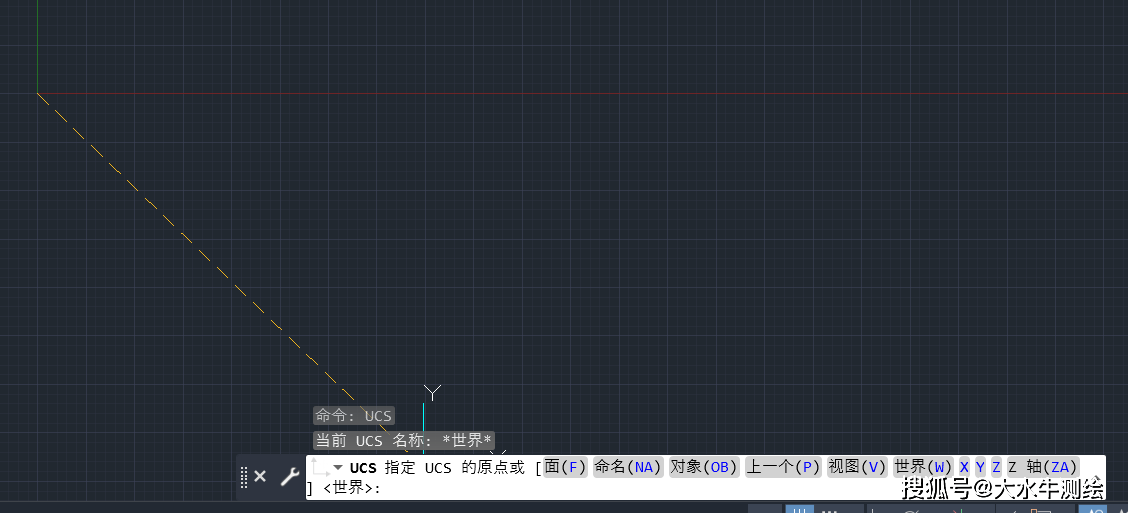This screenshot has width=1128, height=513.
Task: Choose the 视图(V) option in the UCS prompt
Action: click(x=857, y=467)
